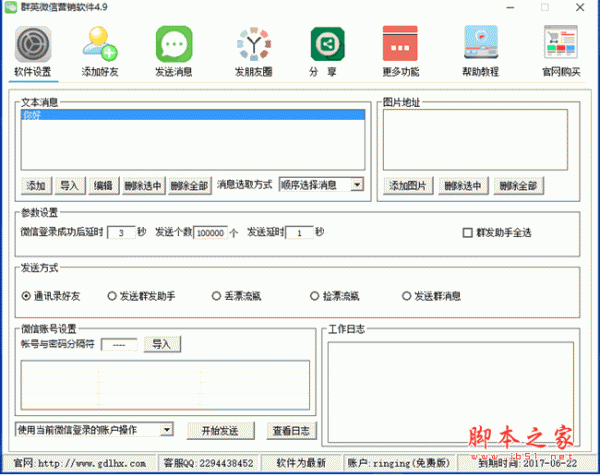
Task: Click the WeChat accounts list area
Action: (165, 385)
